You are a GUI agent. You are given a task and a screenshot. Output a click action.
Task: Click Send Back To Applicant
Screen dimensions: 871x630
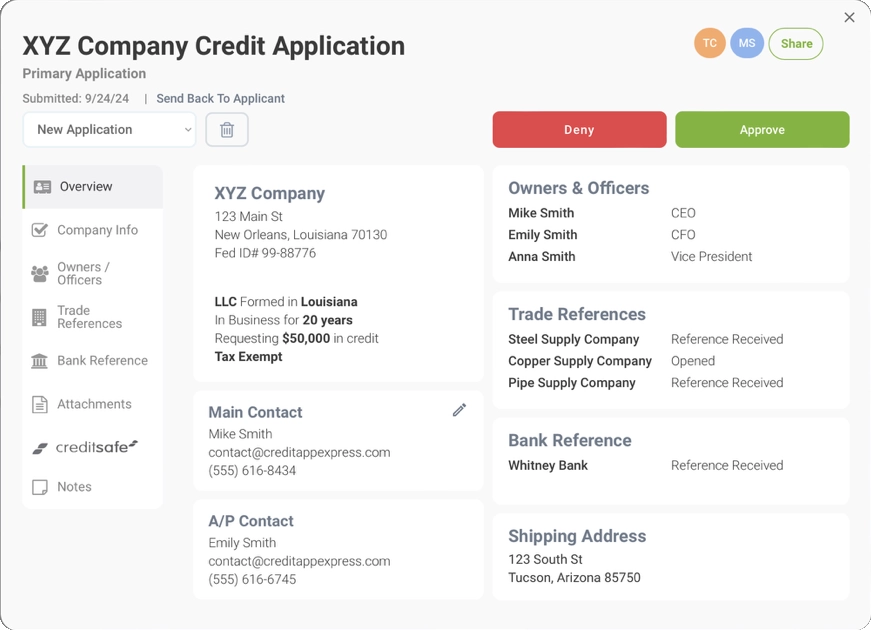pyautogui.click(x=219, y=98)
